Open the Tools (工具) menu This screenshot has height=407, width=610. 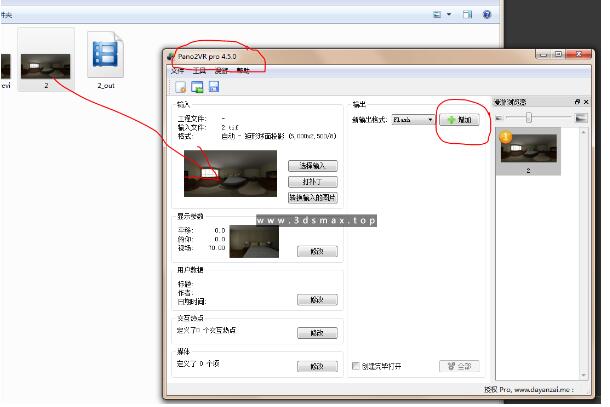(199, 71)
